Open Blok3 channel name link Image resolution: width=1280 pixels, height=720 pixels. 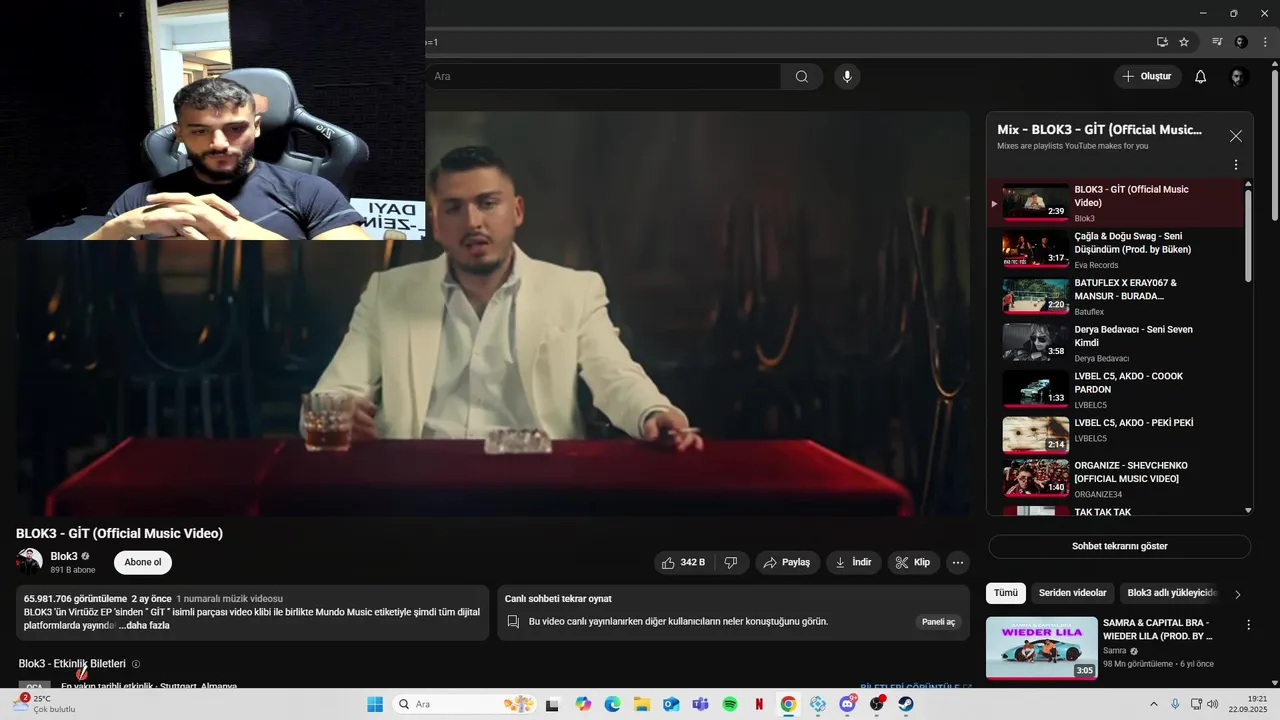click(64, 556)
